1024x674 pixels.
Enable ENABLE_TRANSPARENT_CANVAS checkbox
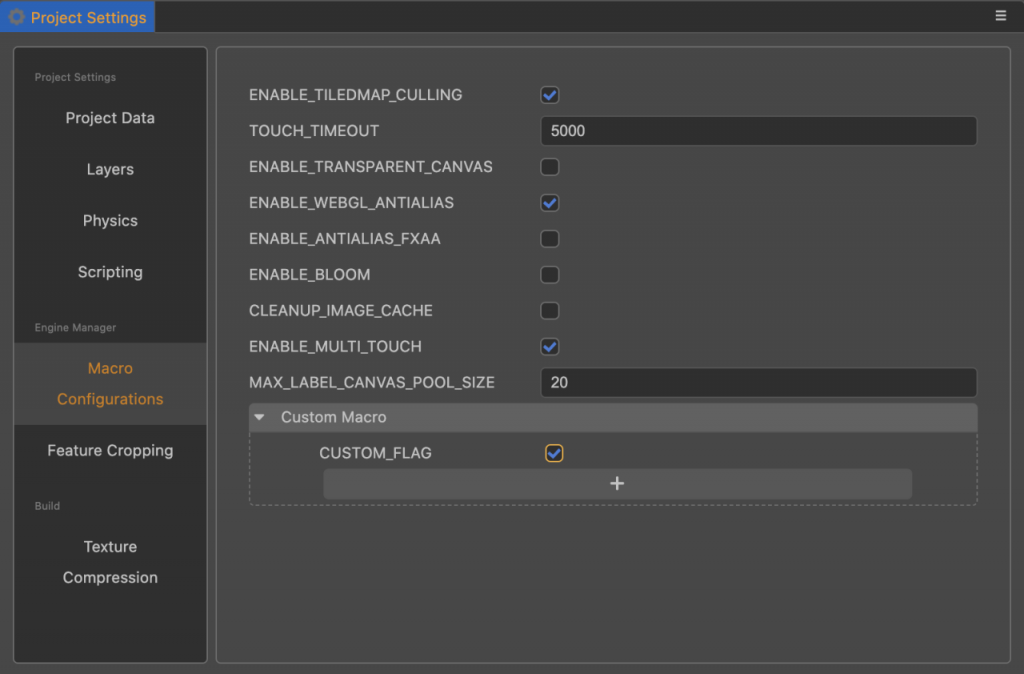pos(550,167)
